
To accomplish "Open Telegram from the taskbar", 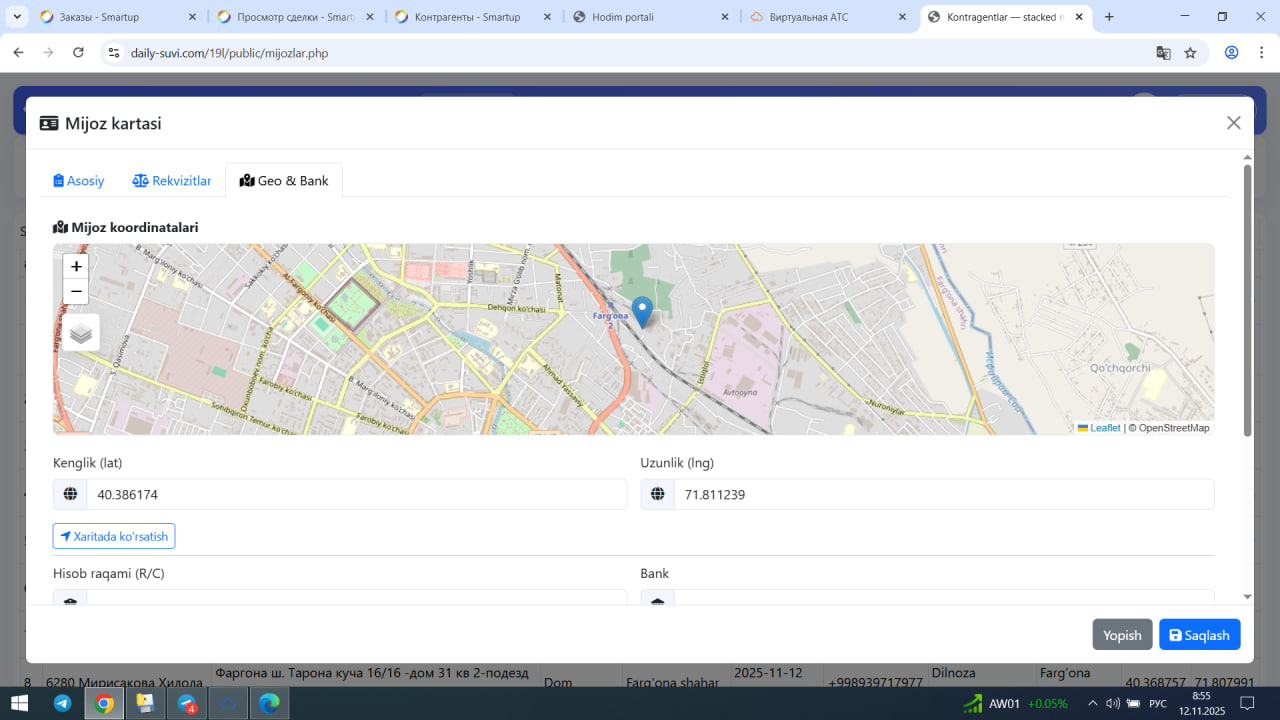I will (x=62, y=704).
